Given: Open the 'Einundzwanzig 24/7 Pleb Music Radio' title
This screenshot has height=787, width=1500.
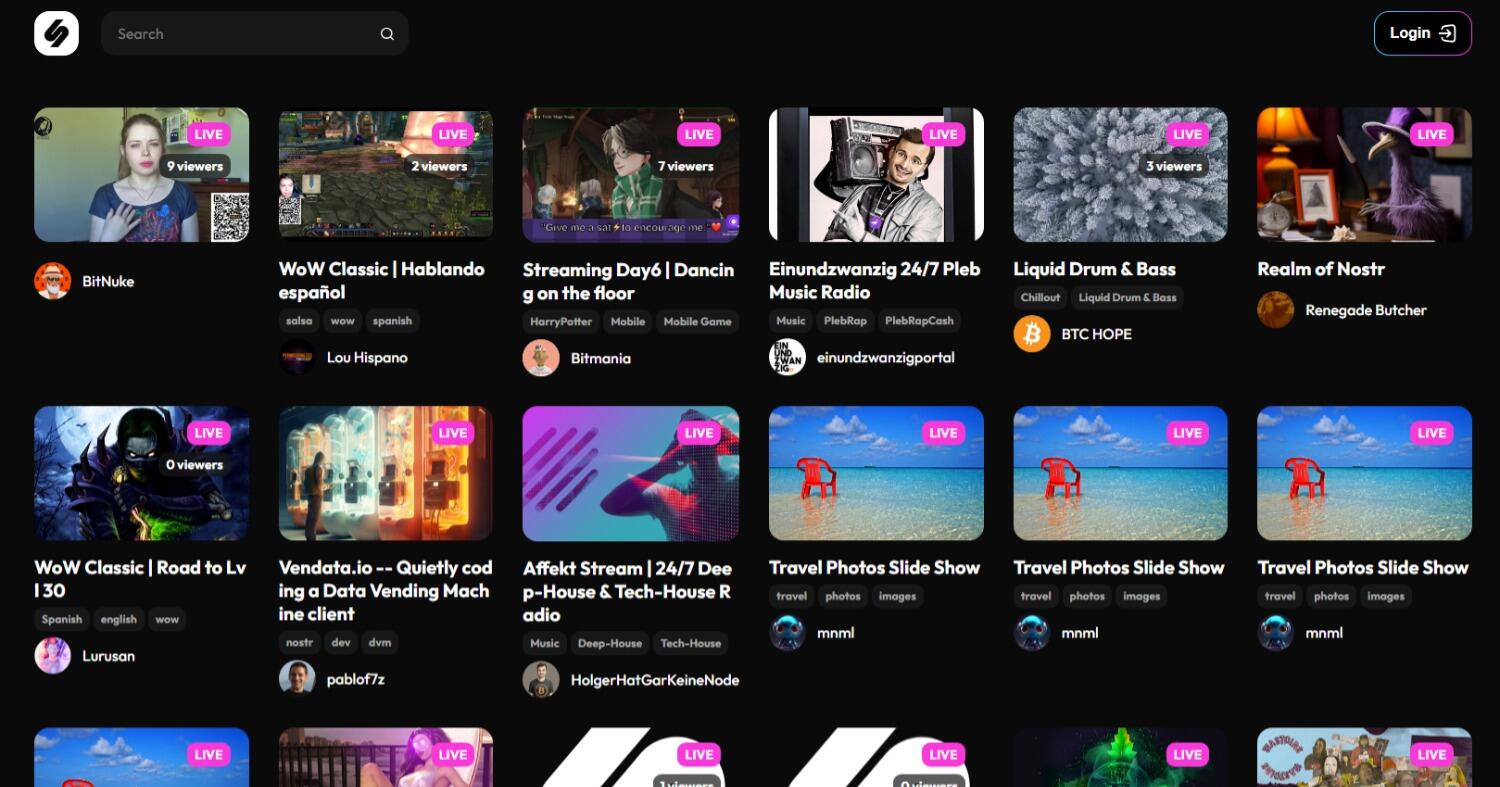Looking at the screenshot, I should (x=875, y=281).
